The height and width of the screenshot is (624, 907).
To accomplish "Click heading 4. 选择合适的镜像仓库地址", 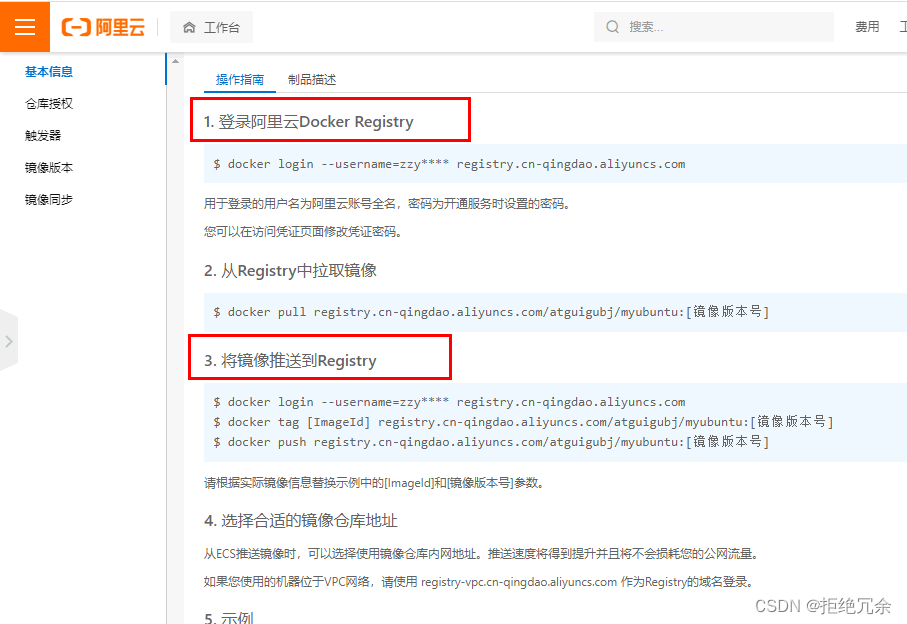I will tap(301, 521).
